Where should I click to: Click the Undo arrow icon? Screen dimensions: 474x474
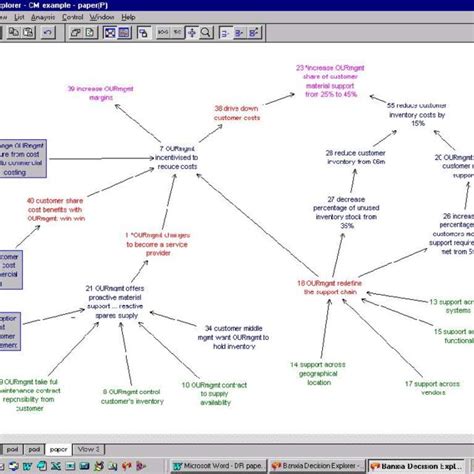tap(48, 32)
